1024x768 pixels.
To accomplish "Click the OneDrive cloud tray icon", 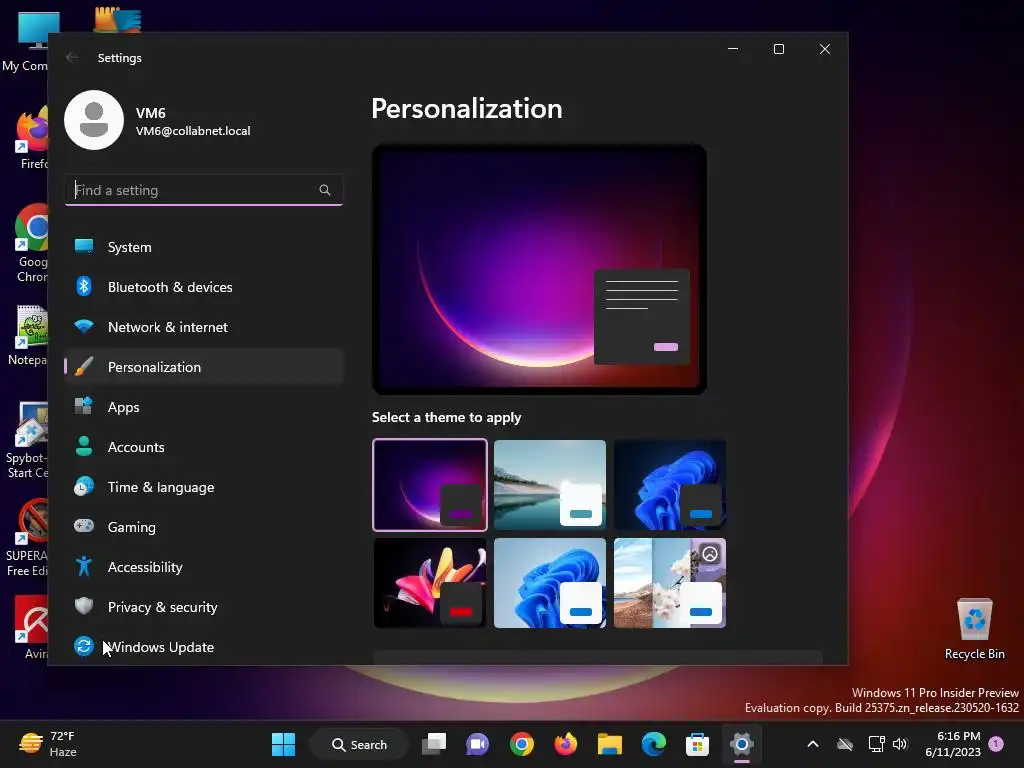I will point(845,744).
